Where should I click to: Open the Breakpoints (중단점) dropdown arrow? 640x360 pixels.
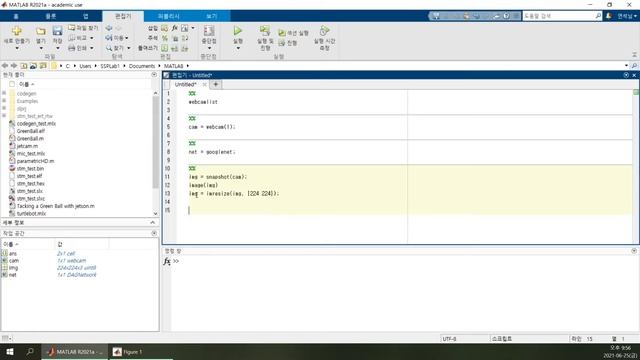pos(209,48)
